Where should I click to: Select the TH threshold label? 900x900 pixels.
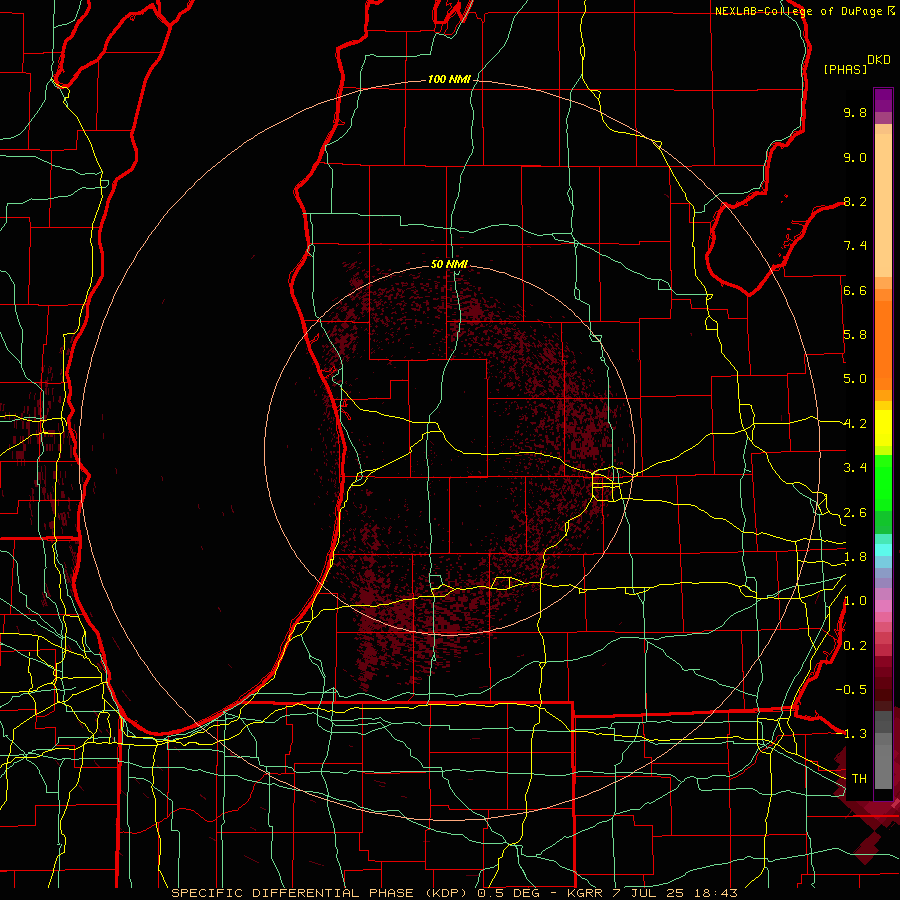(859, 779)
